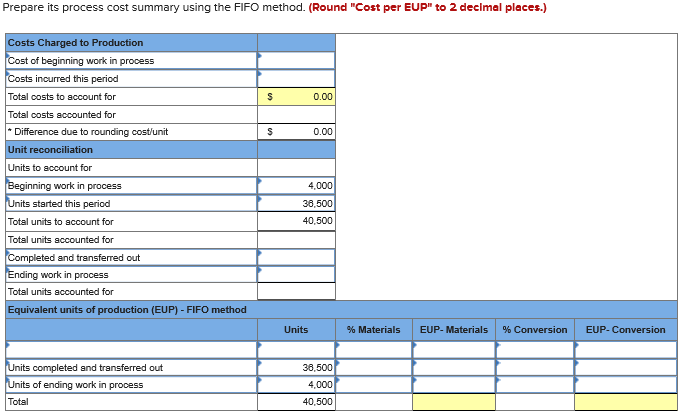Click % Materials for units completed and transferred out
The image size is (681, 411).
click(x=374, y=368)
